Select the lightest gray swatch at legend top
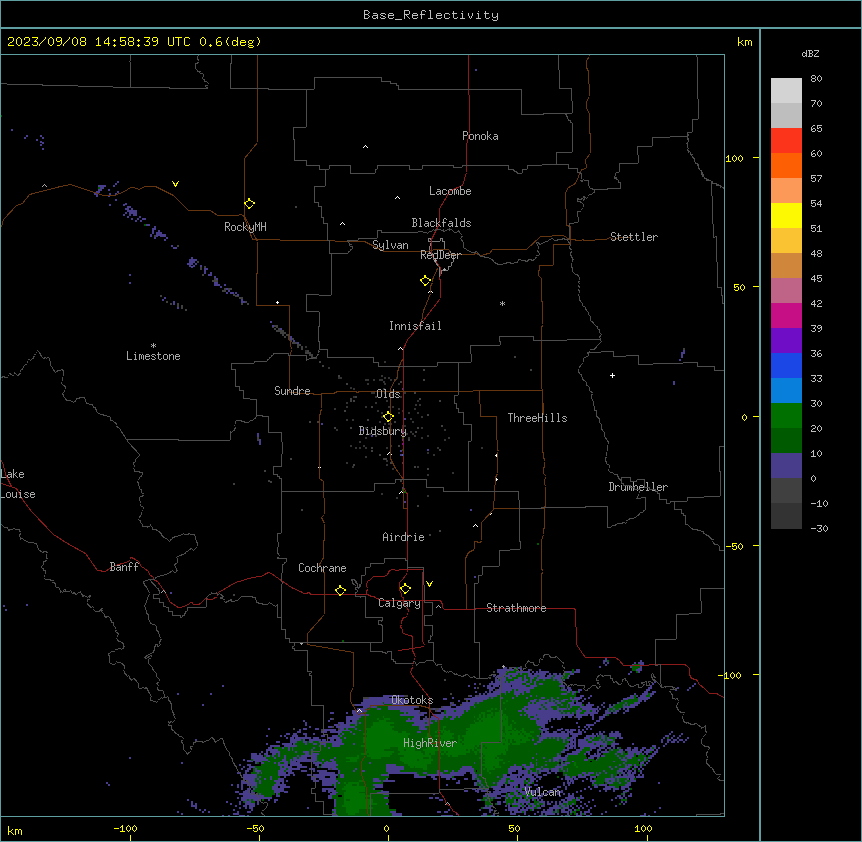 tap(786, 90)
